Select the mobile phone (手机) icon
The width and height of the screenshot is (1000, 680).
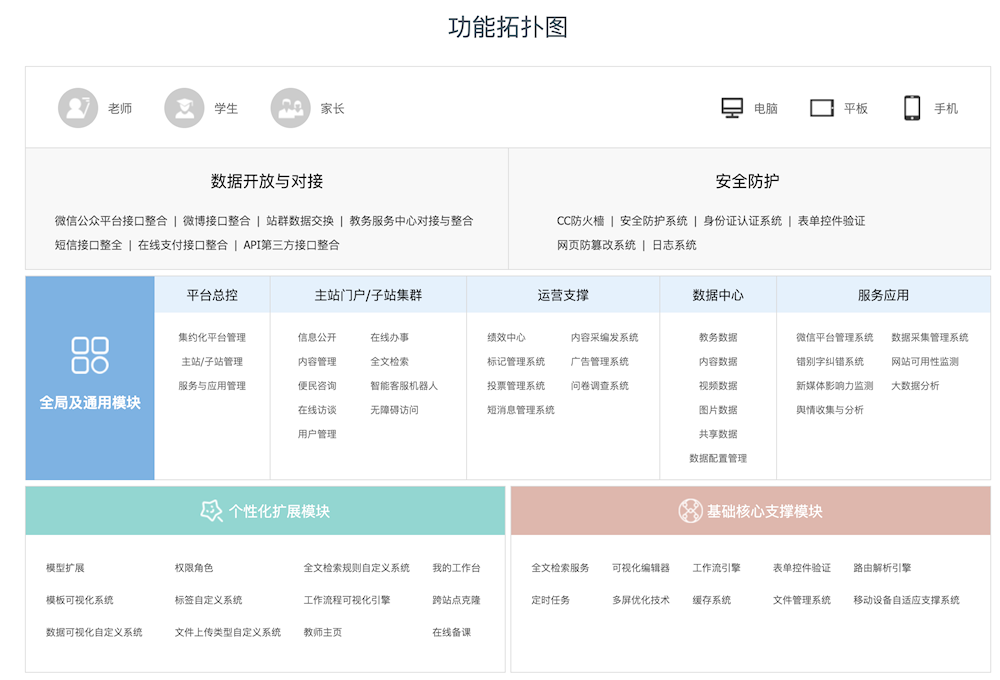(x=912, y=108)
